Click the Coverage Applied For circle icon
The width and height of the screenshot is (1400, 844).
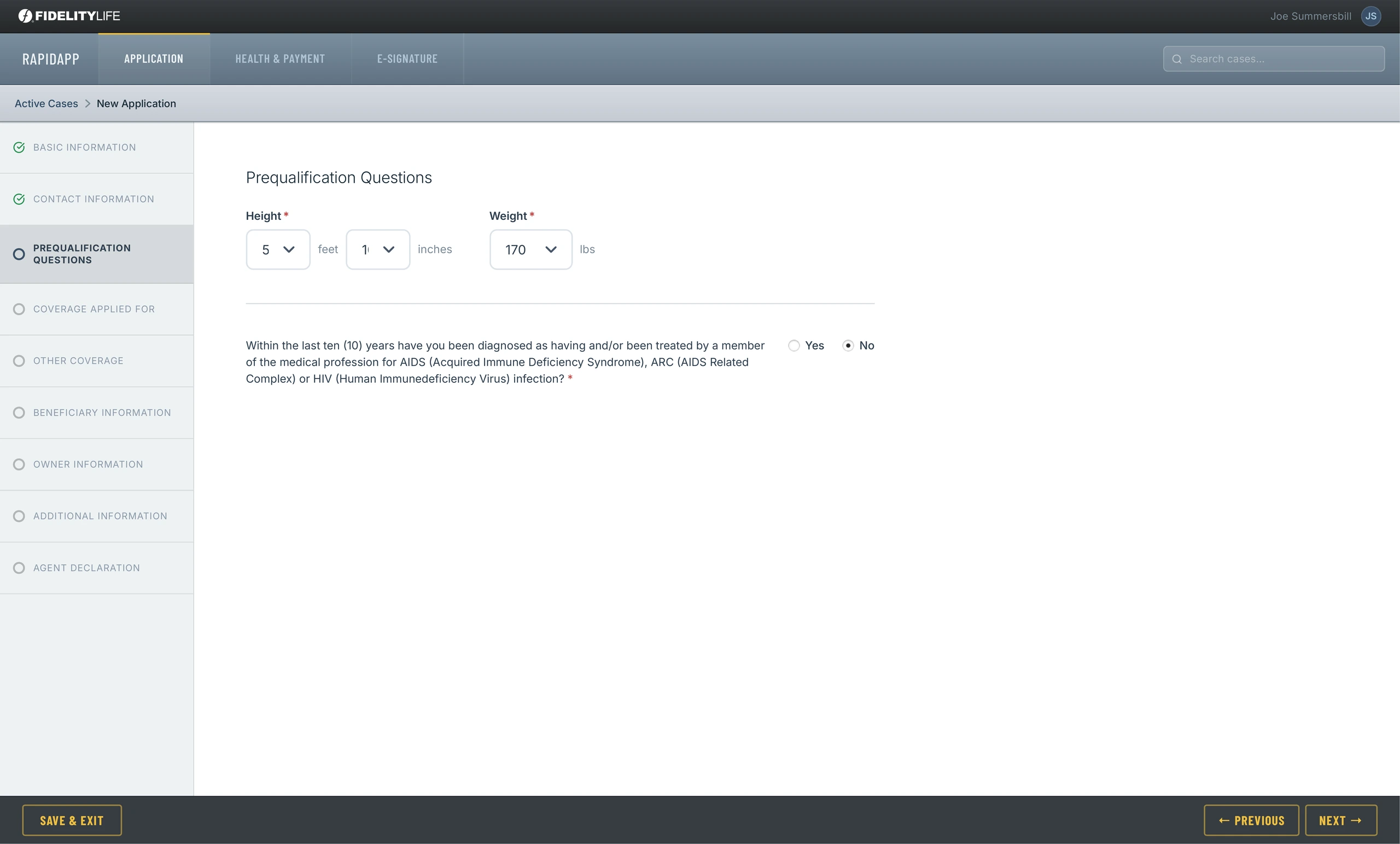pyautogui.click(x=19, y=309)
